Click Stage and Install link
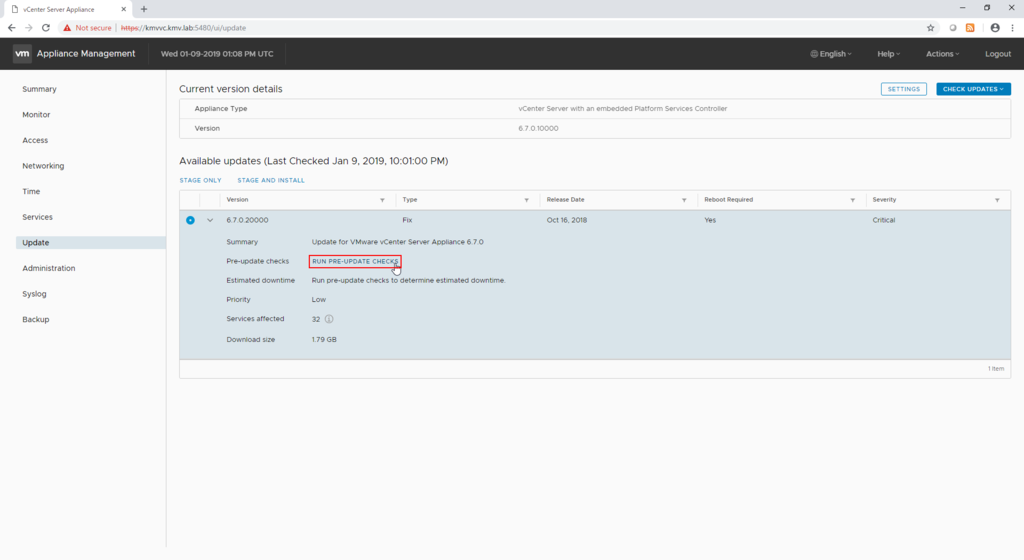The height and width of the screenshot is (560, 1024). point(271,180)
